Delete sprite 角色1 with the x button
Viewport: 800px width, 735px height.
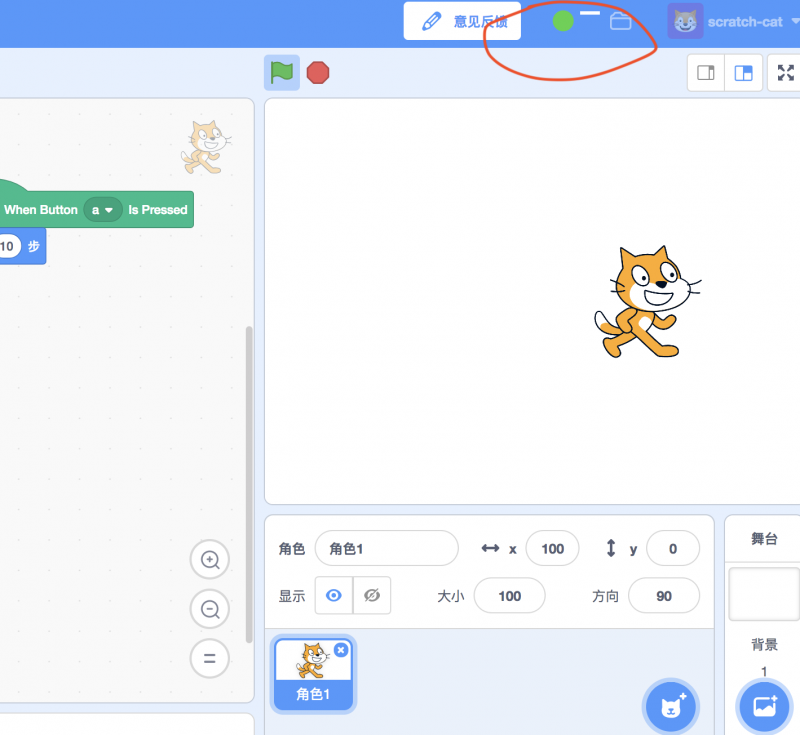[x=341, y=650]
